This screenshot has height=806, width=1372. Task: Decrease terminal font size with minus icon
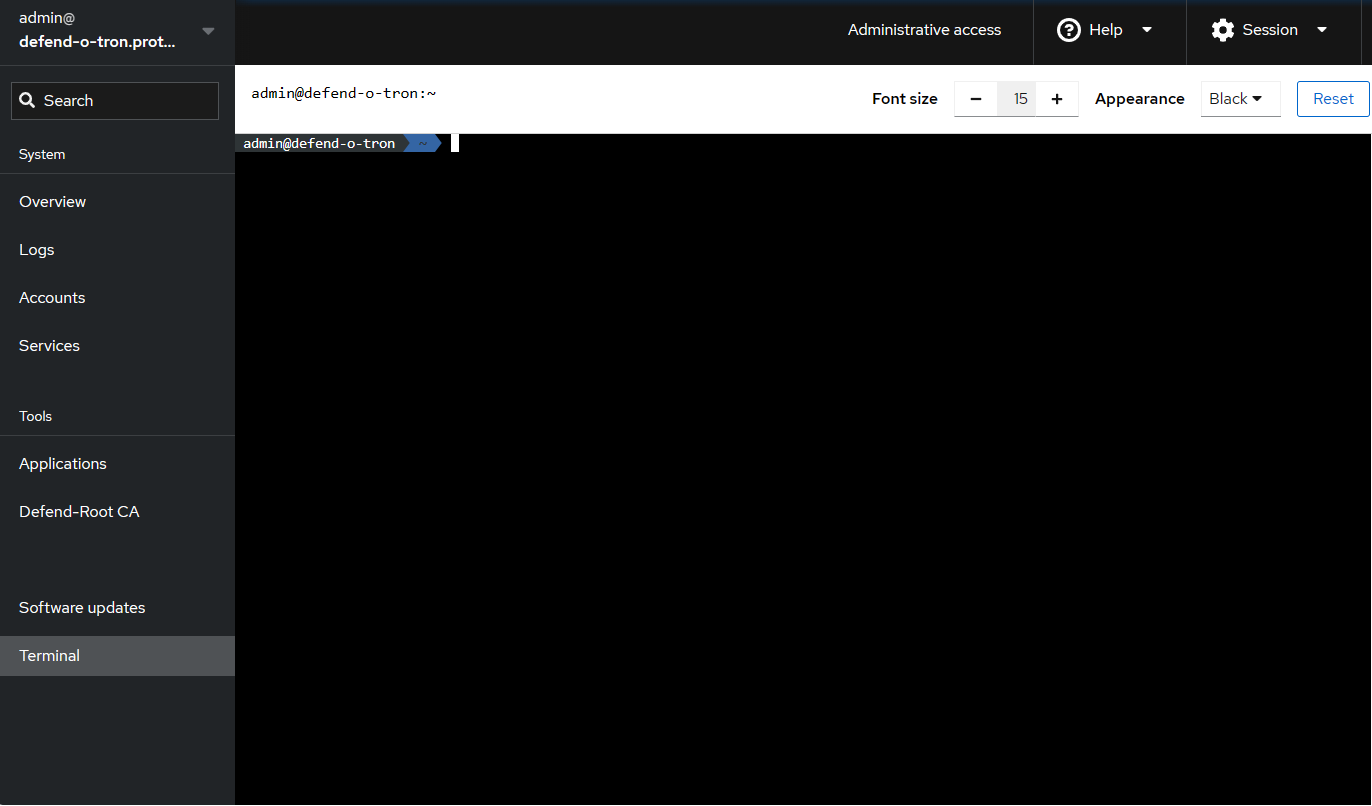(x=975, y=98)
